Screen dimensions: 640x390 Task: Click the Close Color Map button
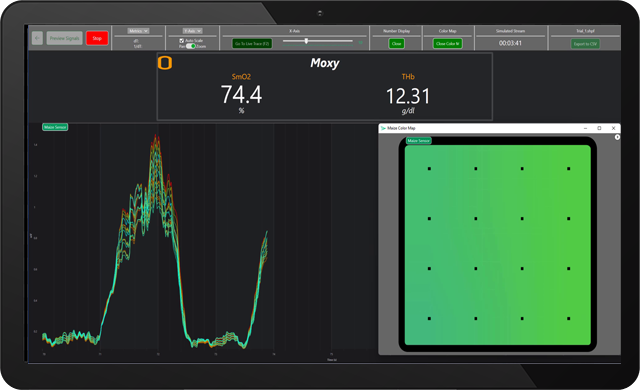447,44
